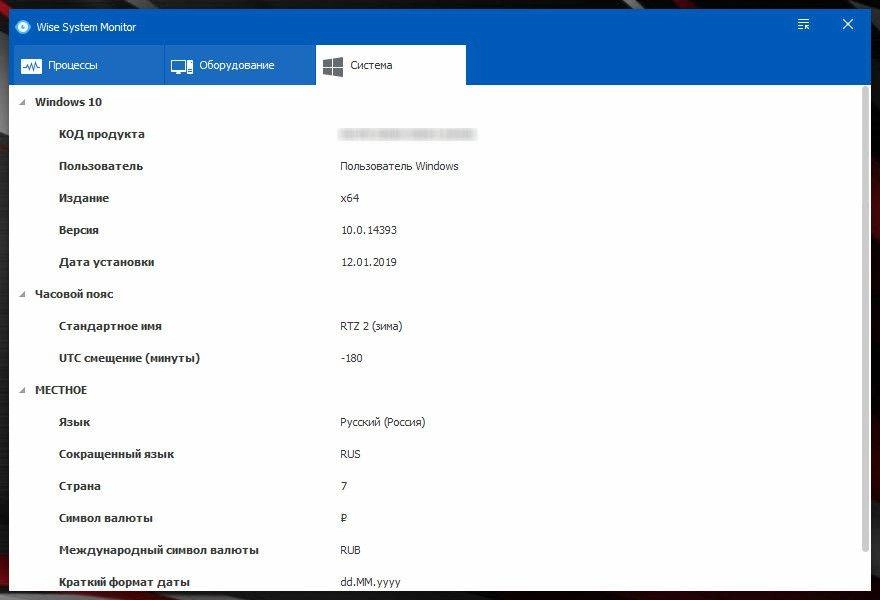Click the RUB currency code value

350,550
